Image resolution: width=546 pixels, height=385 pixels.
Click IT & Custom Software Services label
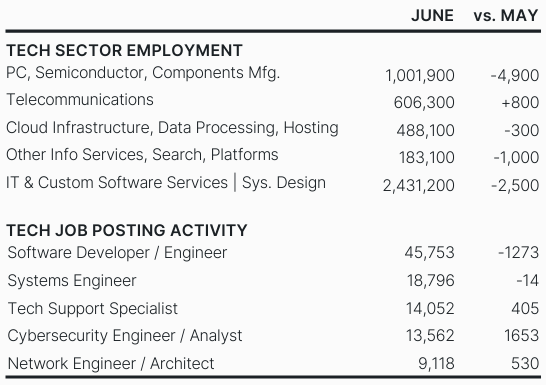(x=117, y=183)
